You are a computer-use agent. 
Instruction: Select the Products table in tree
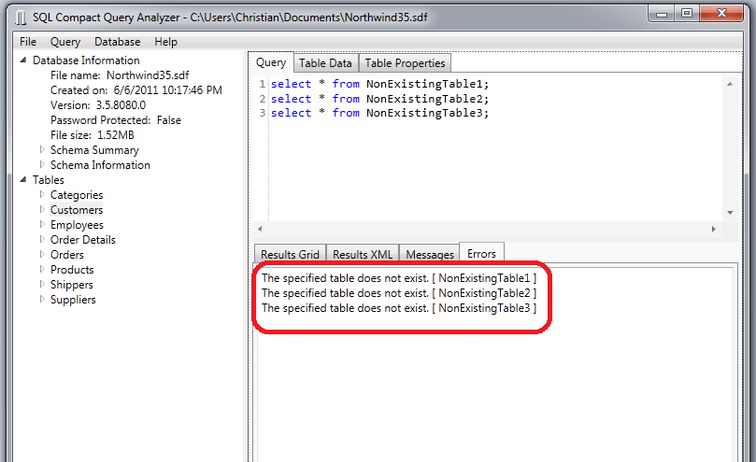[x=72, y=270]
